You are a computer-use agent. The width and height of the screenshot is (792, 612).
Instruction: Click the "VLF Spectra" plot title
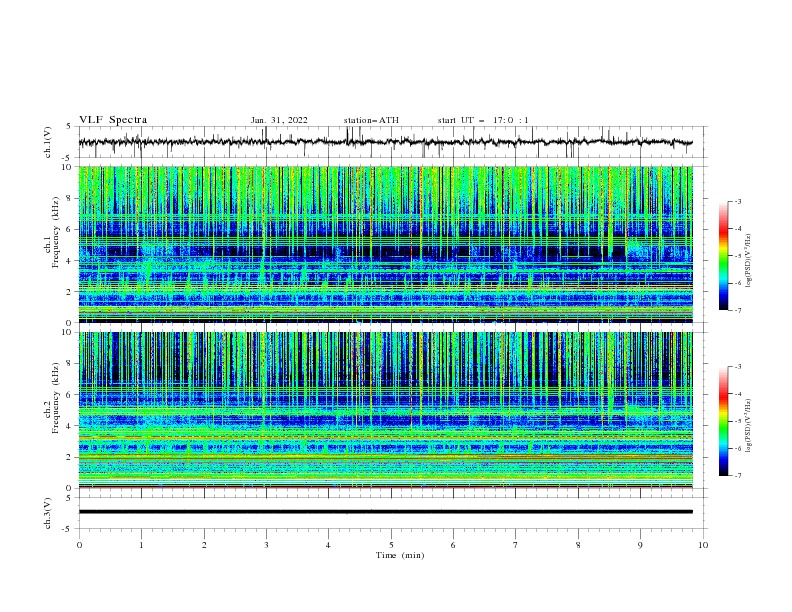113,120
